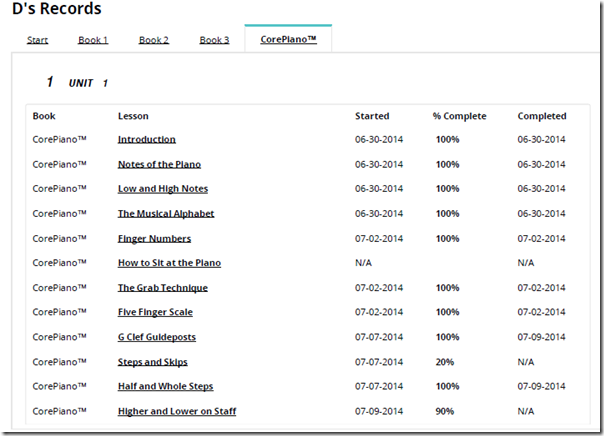Image resolution: width=604 pixels, height=436 pixels.
Task: Click CorePiano™ book cell in Steps and Skips row
Action: pos(59,362)
